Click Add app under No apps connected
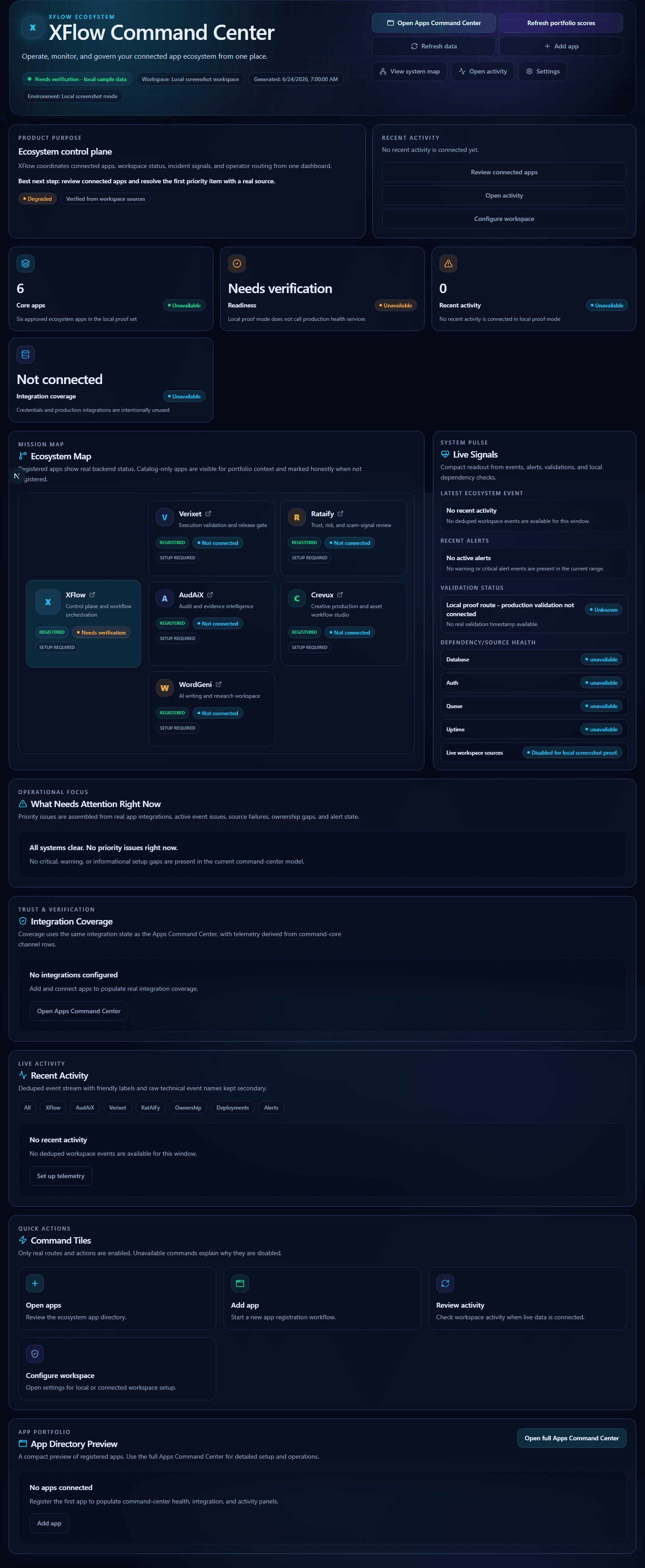Screen dimensions: 645x1568 [49, 1523]
